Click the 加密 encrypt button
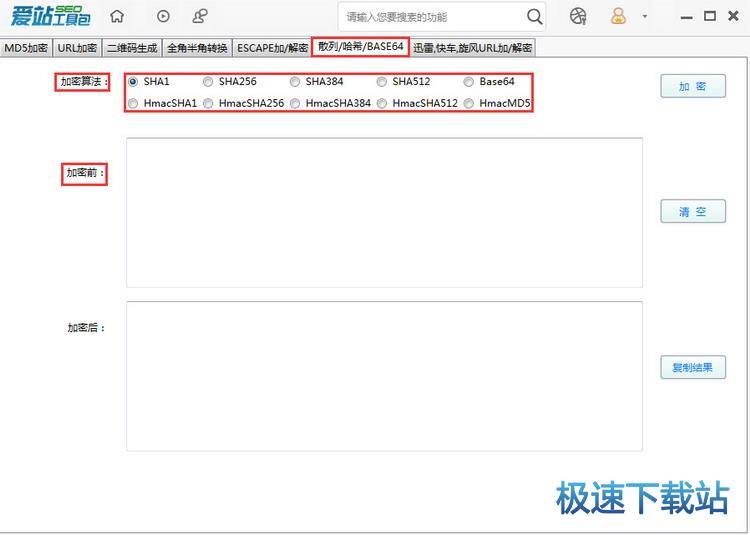The width and height of the screenshot is (750, 535). (693, 87)
